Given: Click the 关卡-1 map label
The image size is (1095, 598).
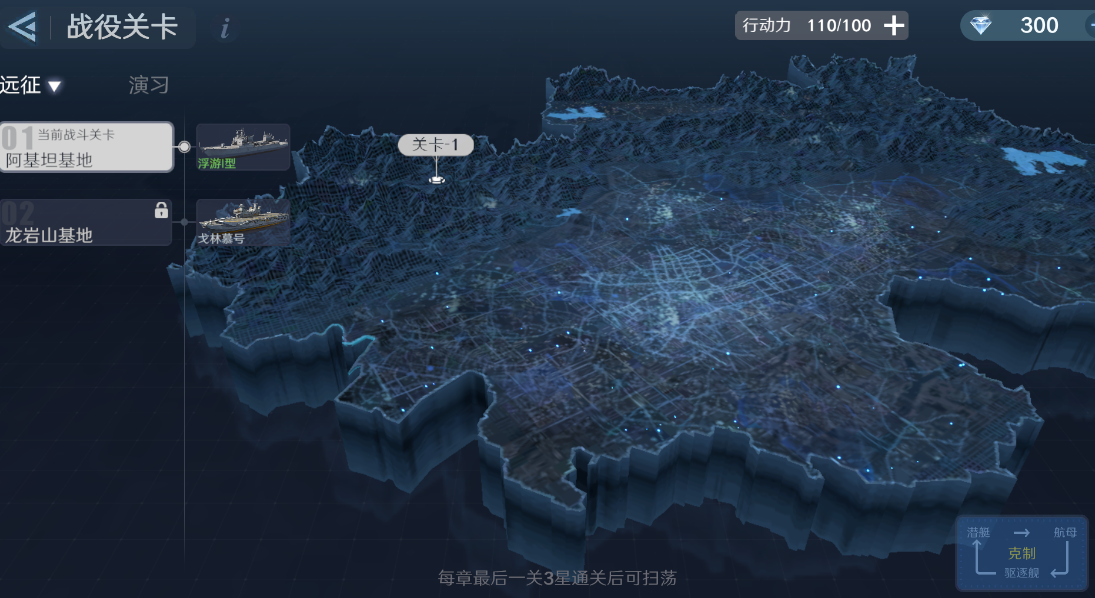Looking at the screenshot, I should tap(436, 145).
